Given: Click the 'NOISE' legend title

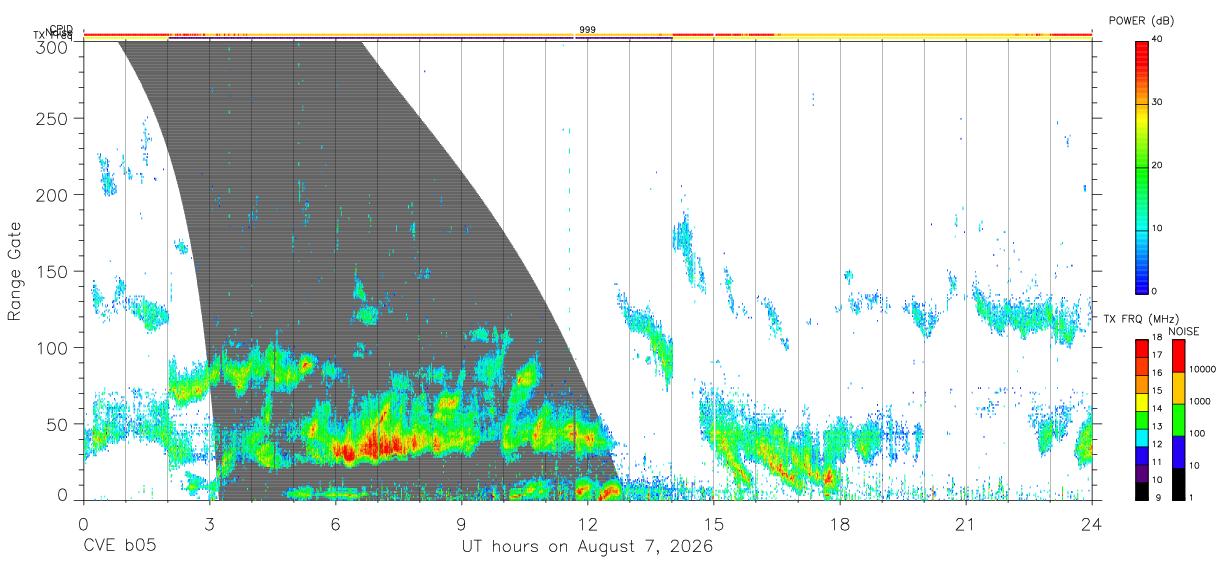Looking at the screenshot, I should 1185,331.
